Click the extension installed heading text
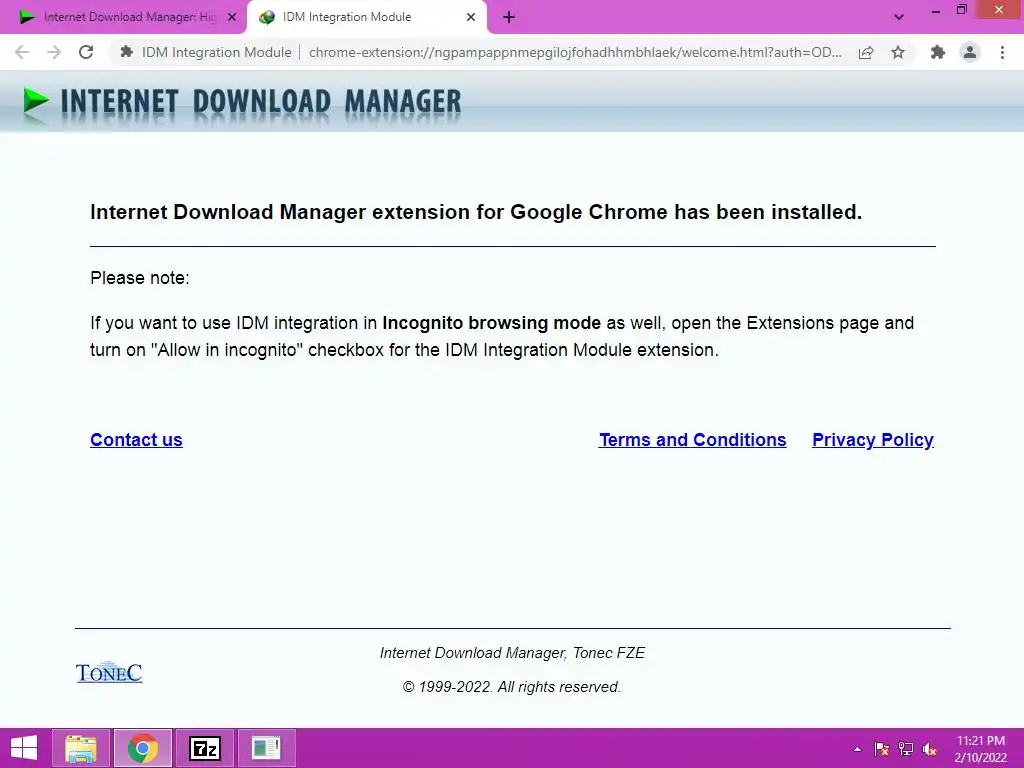 point(476,212)
